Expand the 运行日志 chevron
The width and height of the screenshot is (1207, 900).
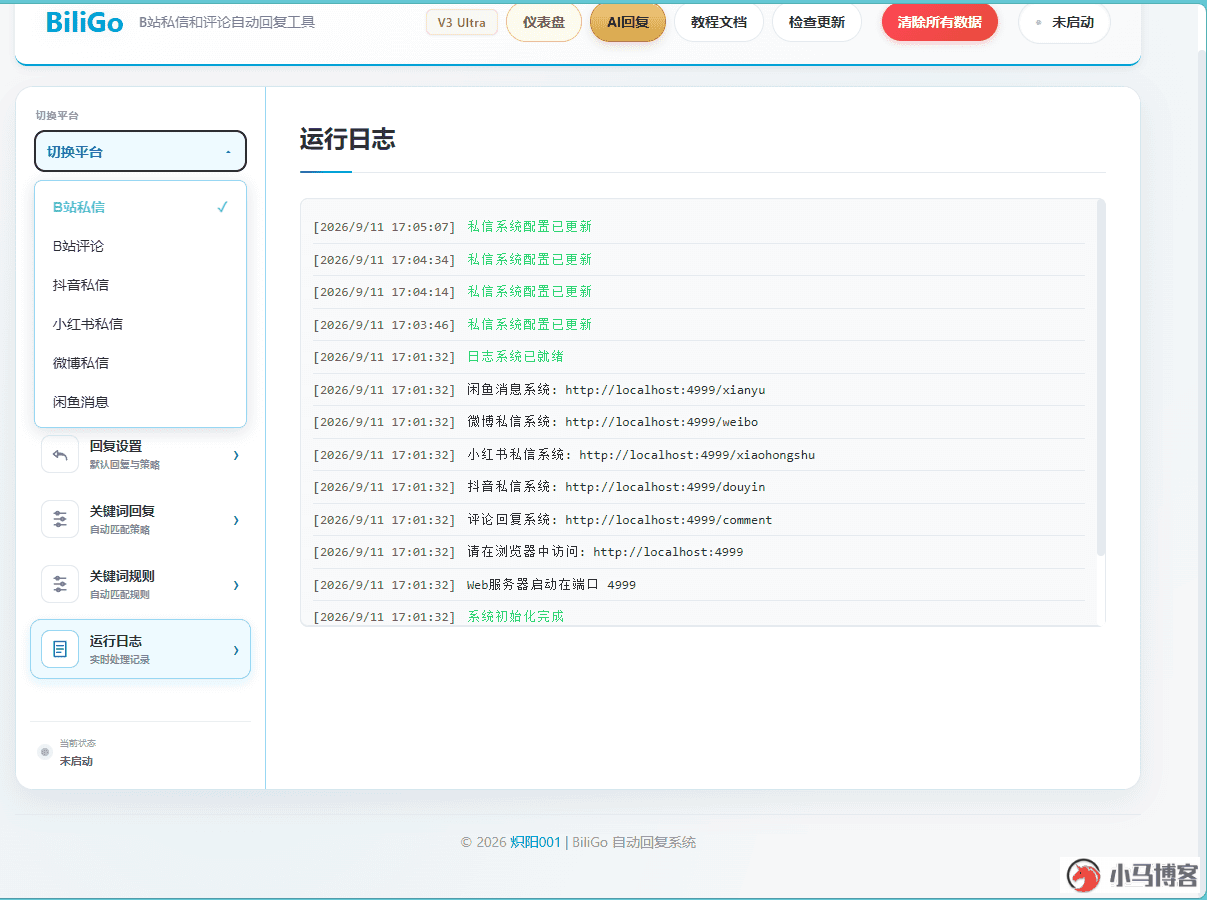click(236, 650)
